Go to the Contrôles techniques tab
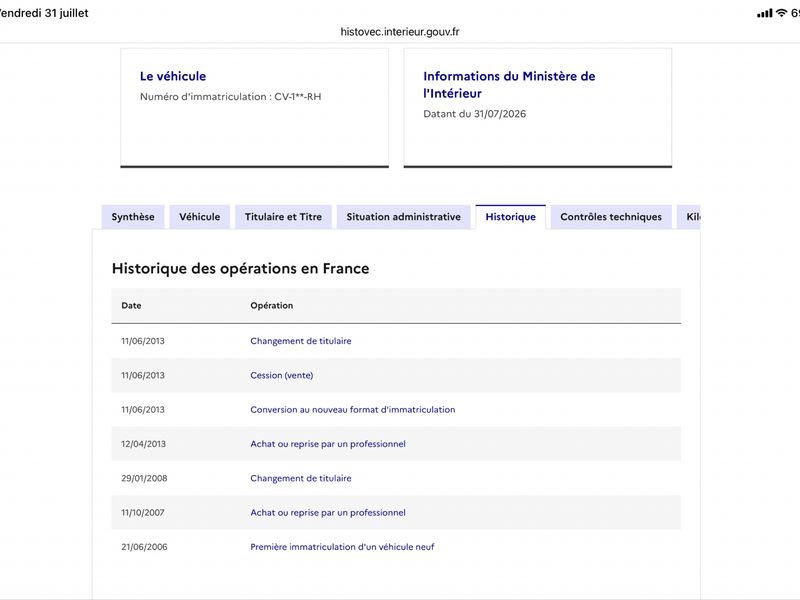The image size is (800, 600). [611, 217]
